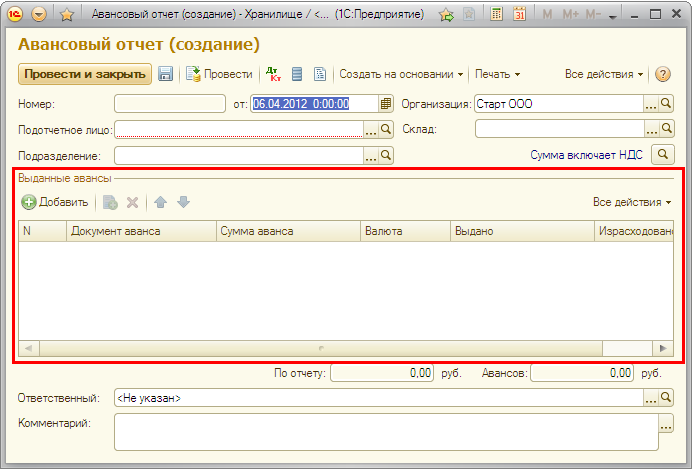The width and height of the screenshot is (692, 469).
Task: Click Сумма включает НДС link
Action: click(x=586, y=155)
